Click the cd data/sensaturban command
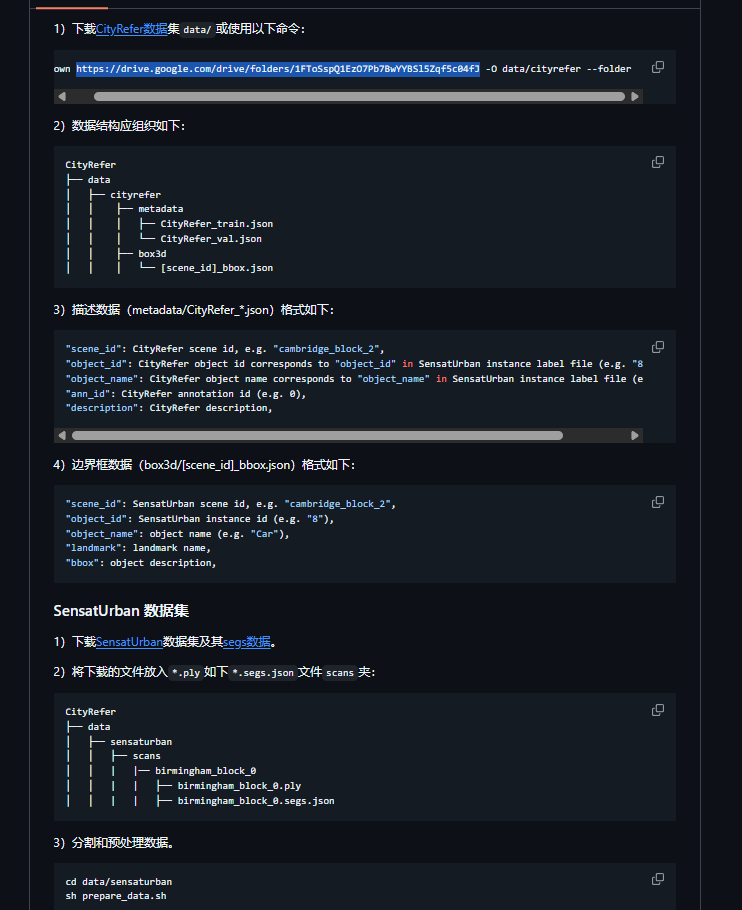The image size is (742, 910). click(118, 882)
